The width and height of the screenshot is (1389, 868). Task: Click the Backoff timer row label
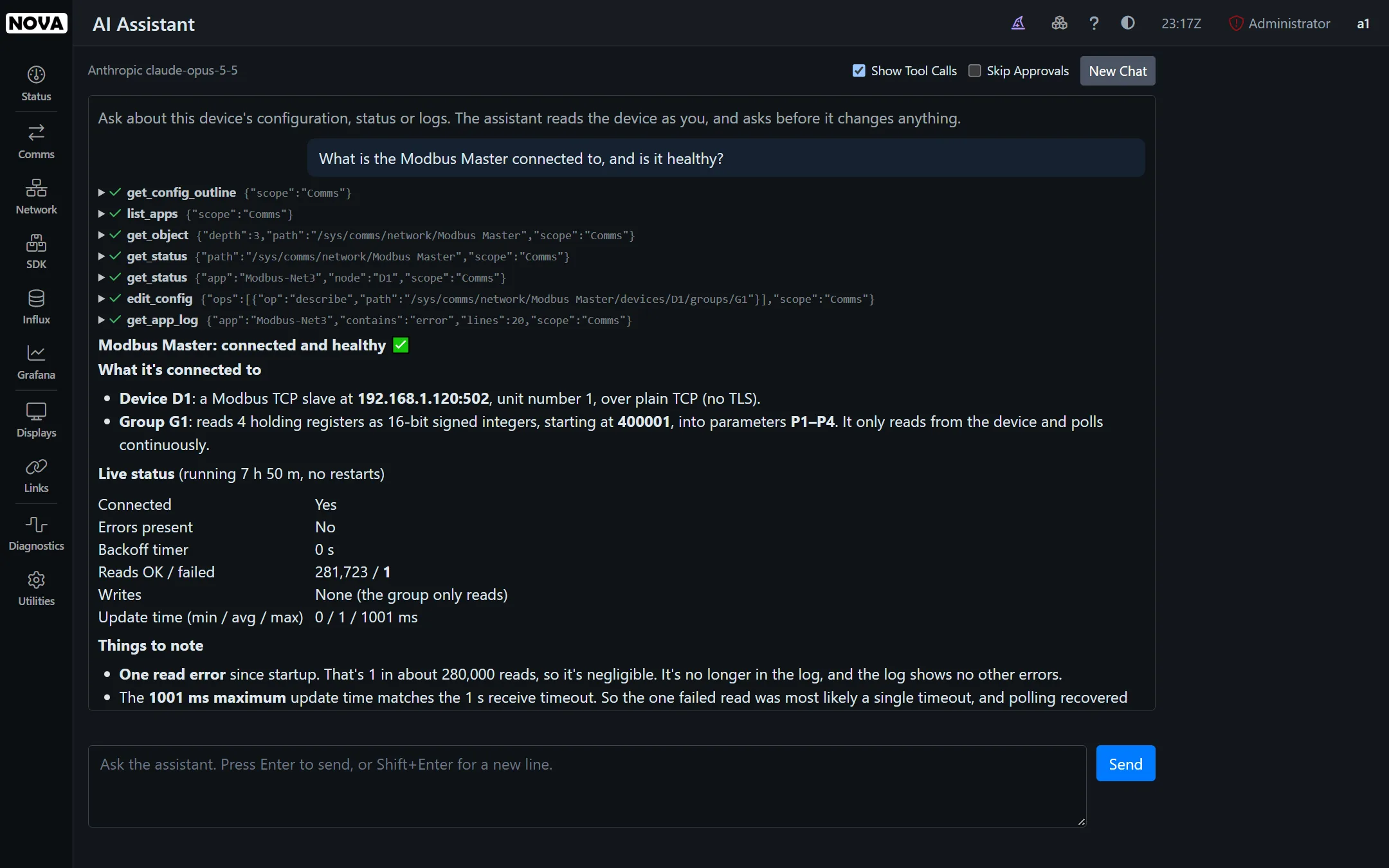(x=143, y=550)
